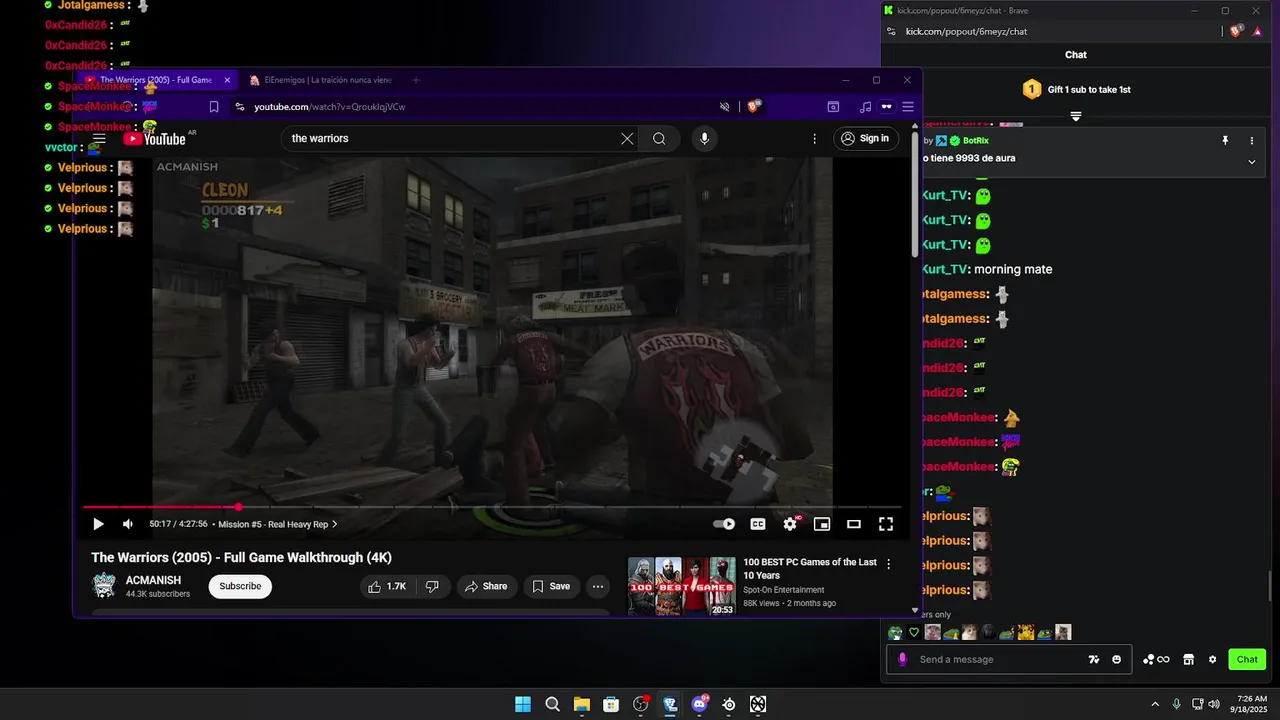Toggle the muted autoplay icon in address bar
Viewport: 1280px width, 720px height.
725,107
